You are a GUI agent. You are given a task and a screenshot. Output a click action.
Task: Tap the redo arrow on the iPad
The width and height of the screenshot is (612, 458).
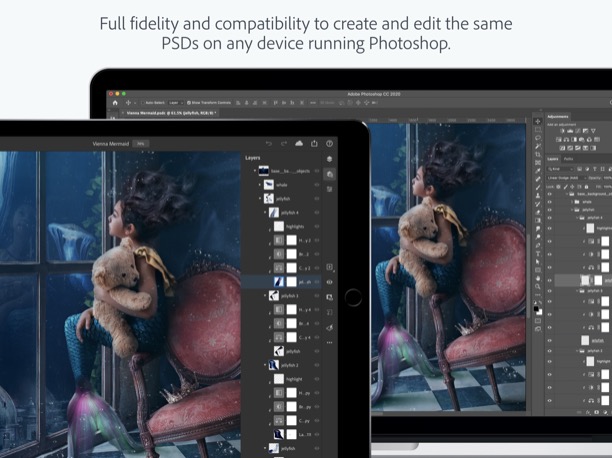[284, 144]
